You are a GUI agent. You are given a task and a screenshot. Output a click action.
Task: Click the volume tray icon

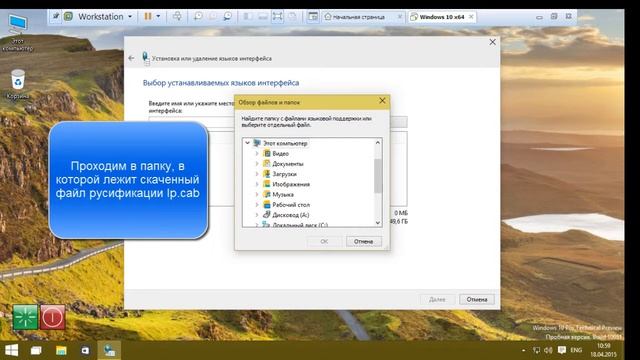click(548, 350)
